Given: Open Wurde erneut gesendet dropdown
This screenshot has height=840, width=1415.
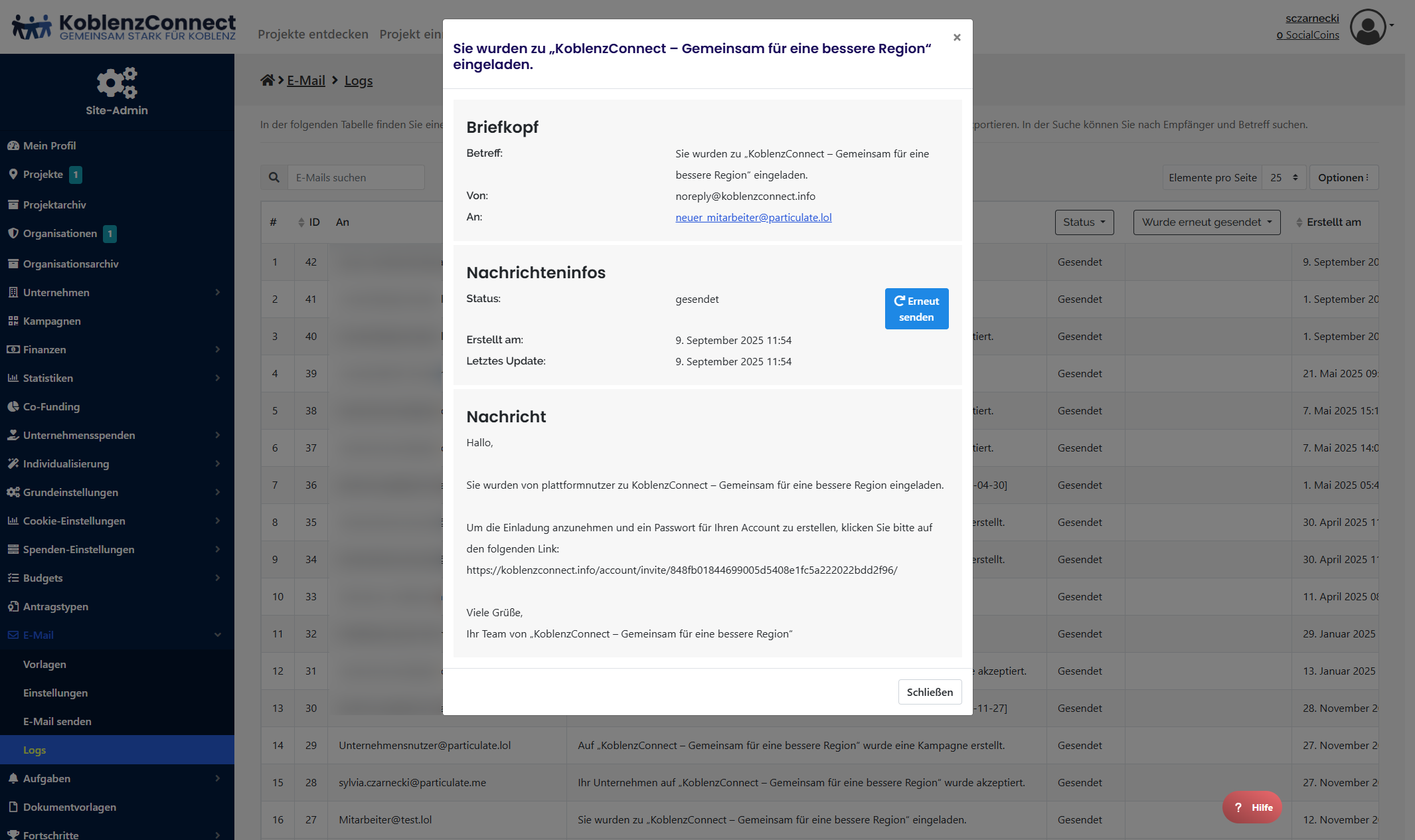Looking at the screenshot, I should pos(1207,222).
